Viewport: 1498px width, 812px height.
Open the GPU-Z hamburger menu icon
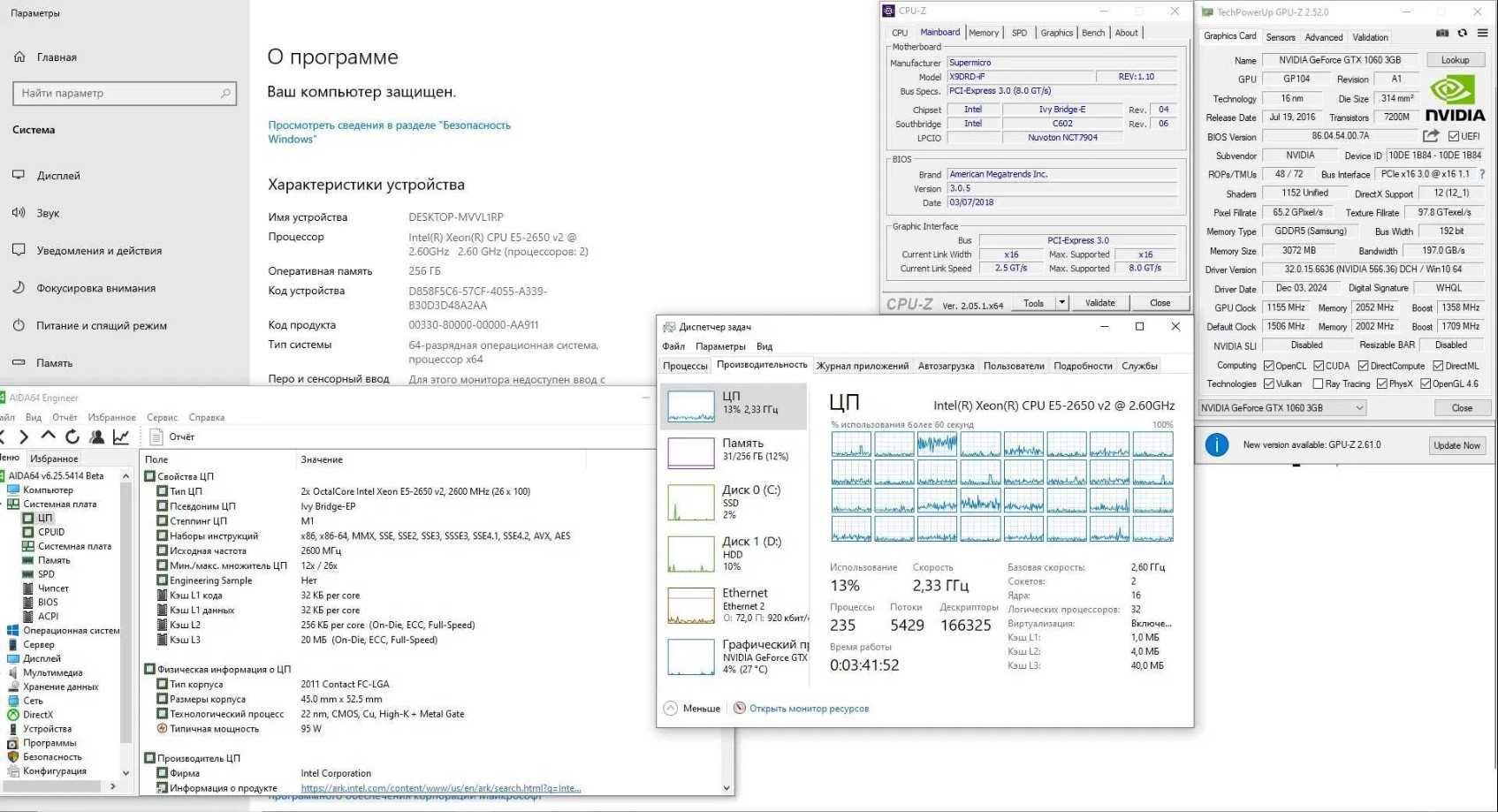coord(1482,33)
